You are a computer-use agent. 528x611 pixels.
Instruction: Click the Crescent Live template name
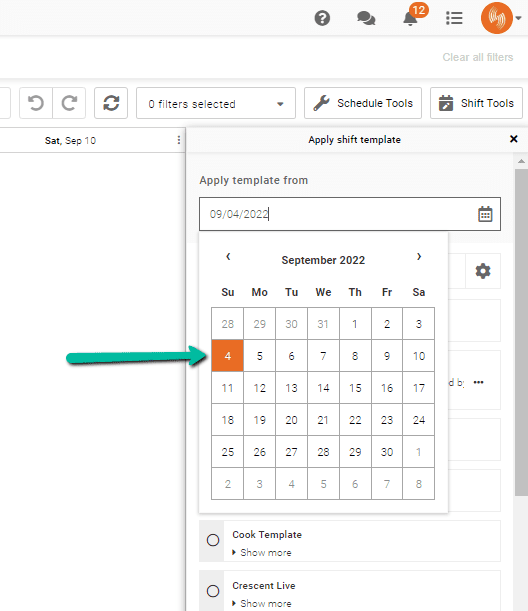click(264, 586)
